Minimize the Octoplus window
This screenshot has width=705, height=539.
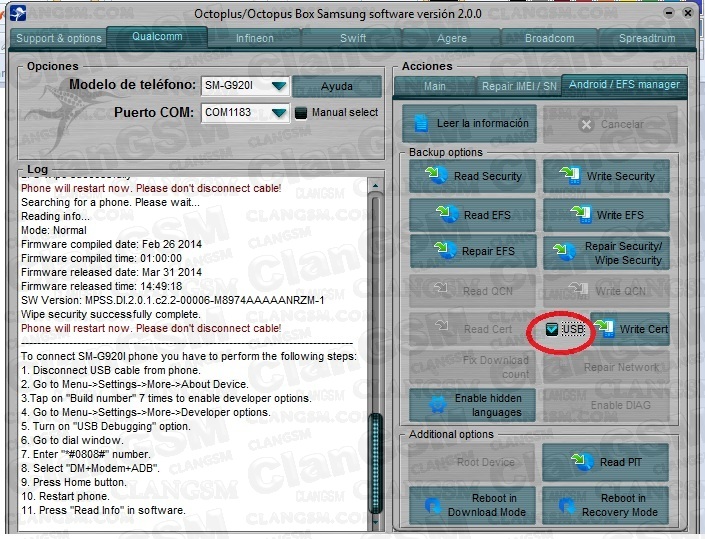click(669, 13)
